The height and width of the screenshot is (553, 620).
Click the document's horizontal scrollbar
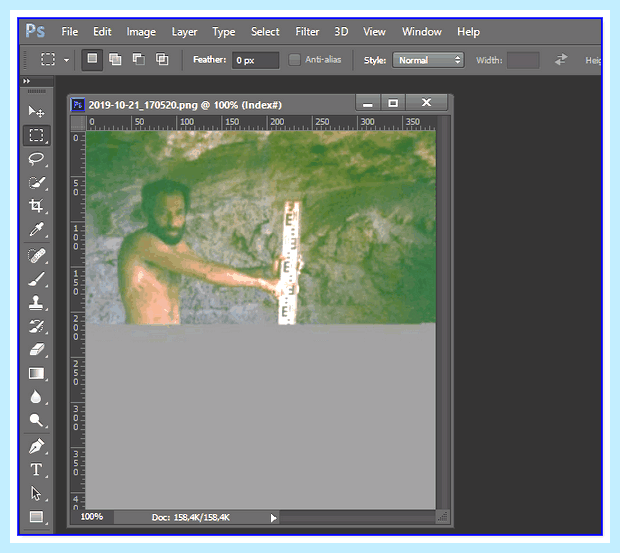[x=357, y=517]
